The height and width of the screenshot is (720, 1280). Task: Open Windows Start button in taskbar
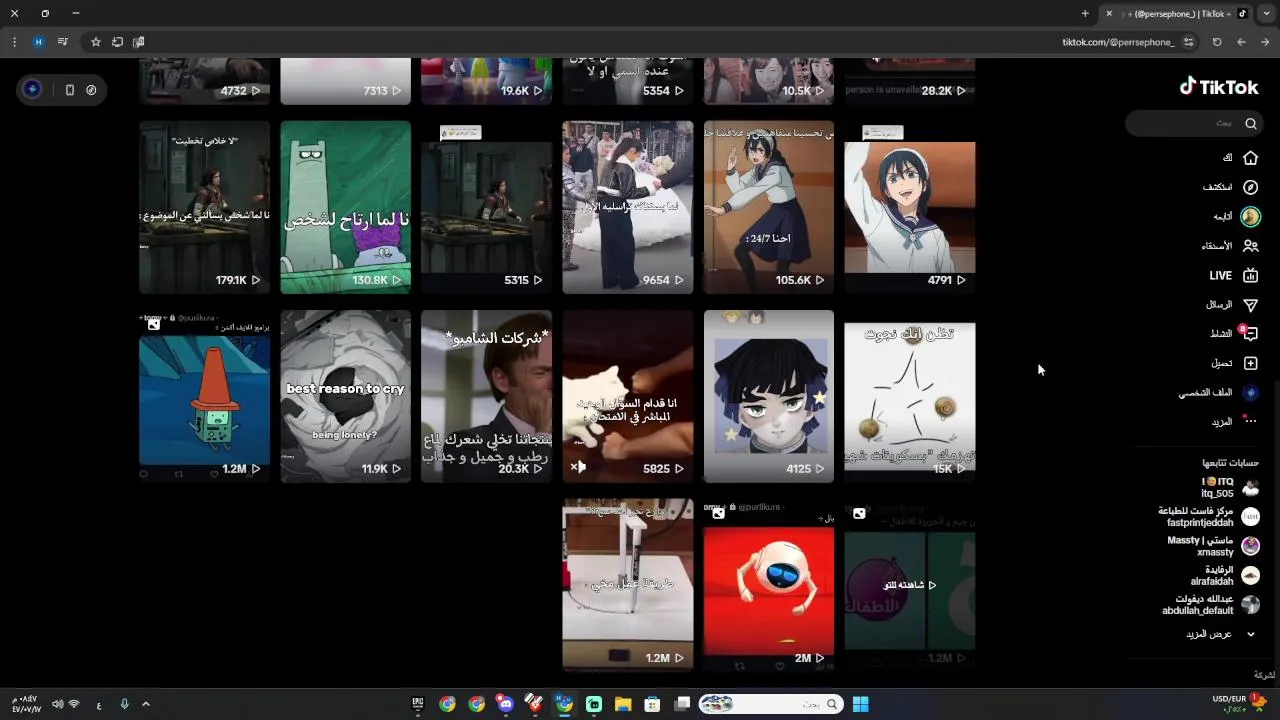click(x=860, y=704)
